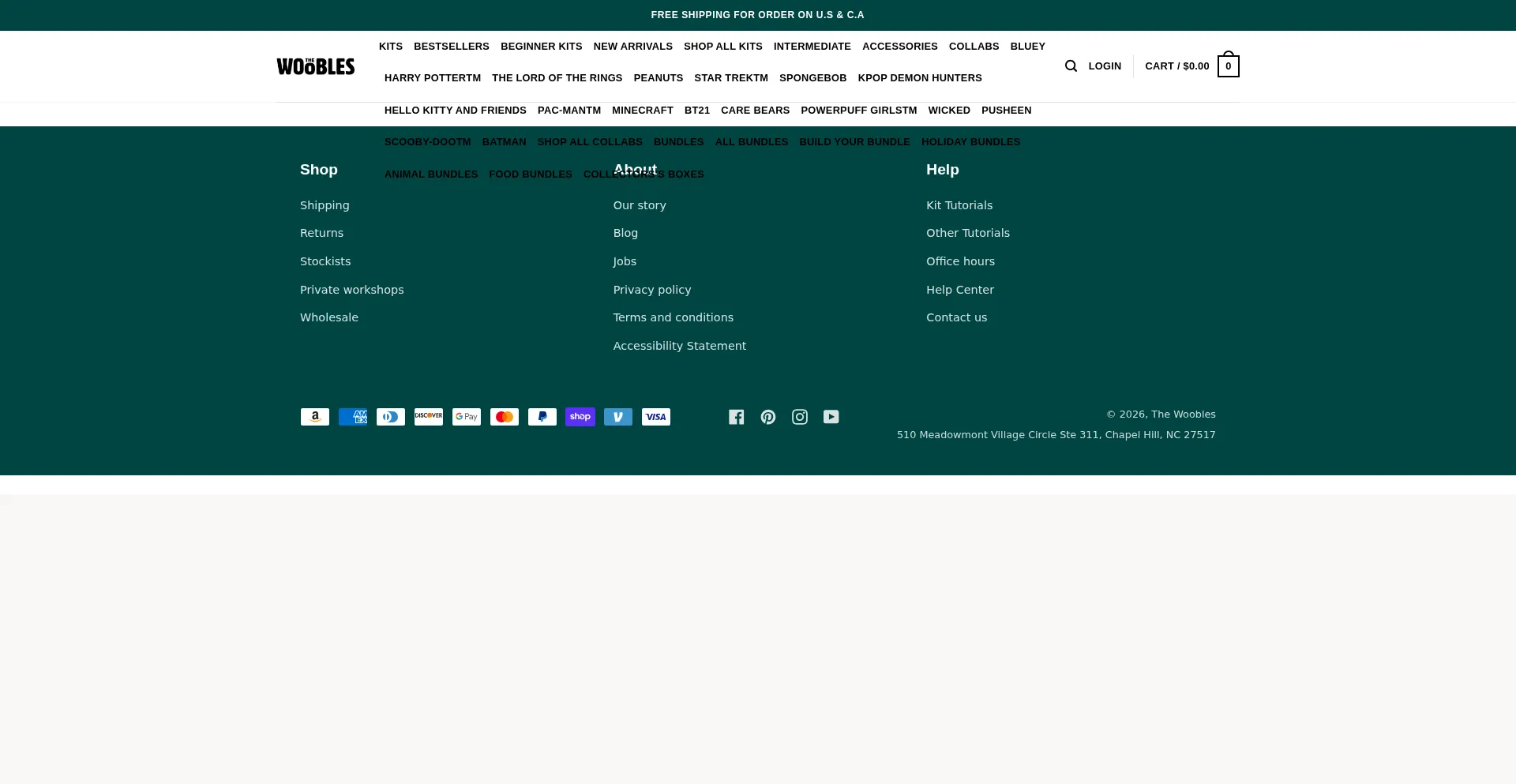This screenshot has height=784, width=1516.
Task: Go to the Powerpuff Girls collection
Action: pyautogui.click(x=859, y=111)
